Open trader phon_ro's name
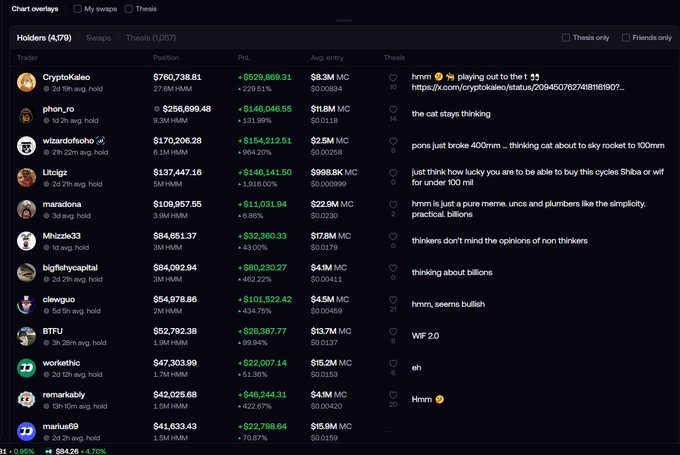This screenshot has height=455, width=680. [x=58, y=109]
